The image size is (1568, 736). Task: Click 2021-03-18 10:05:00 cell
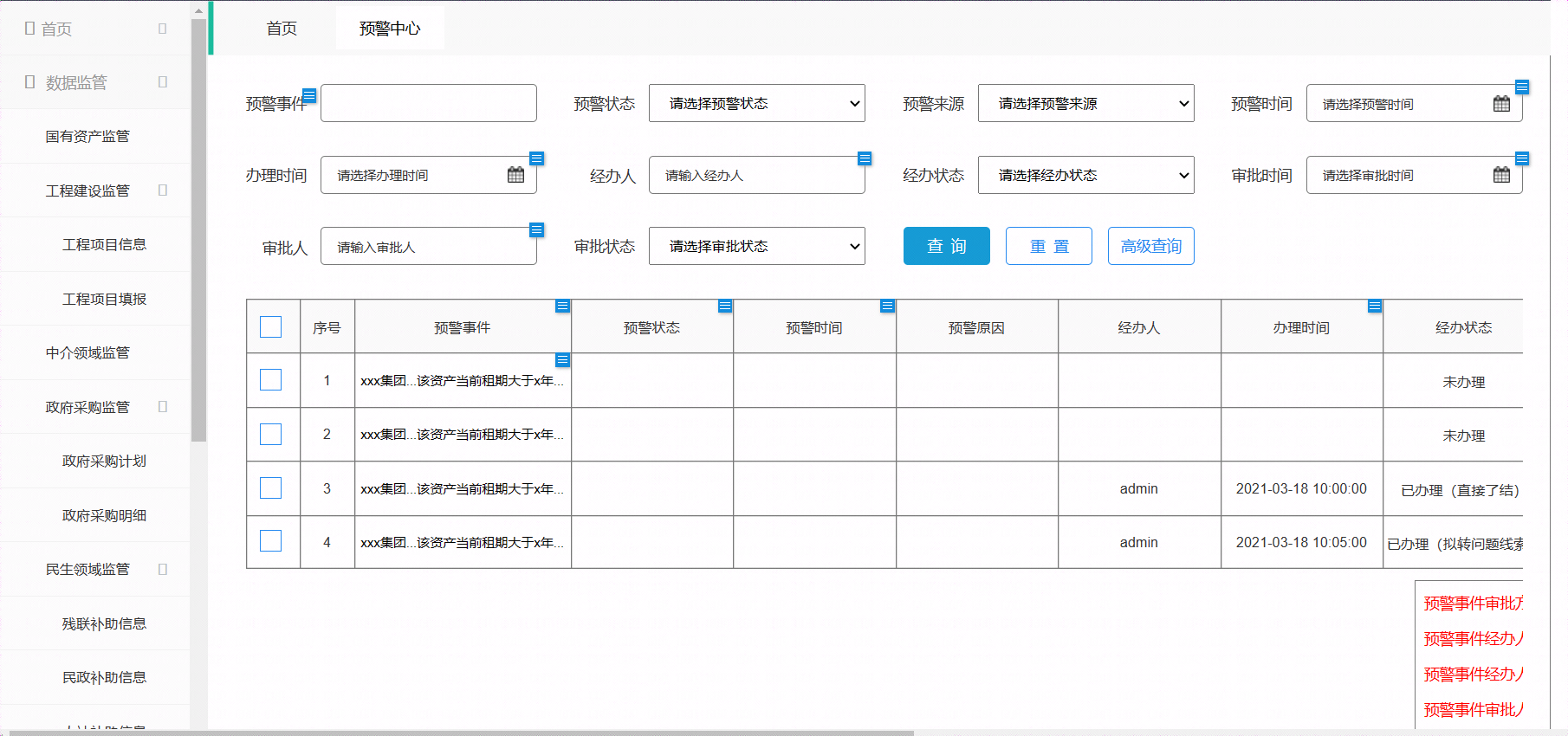[1301, 542]
